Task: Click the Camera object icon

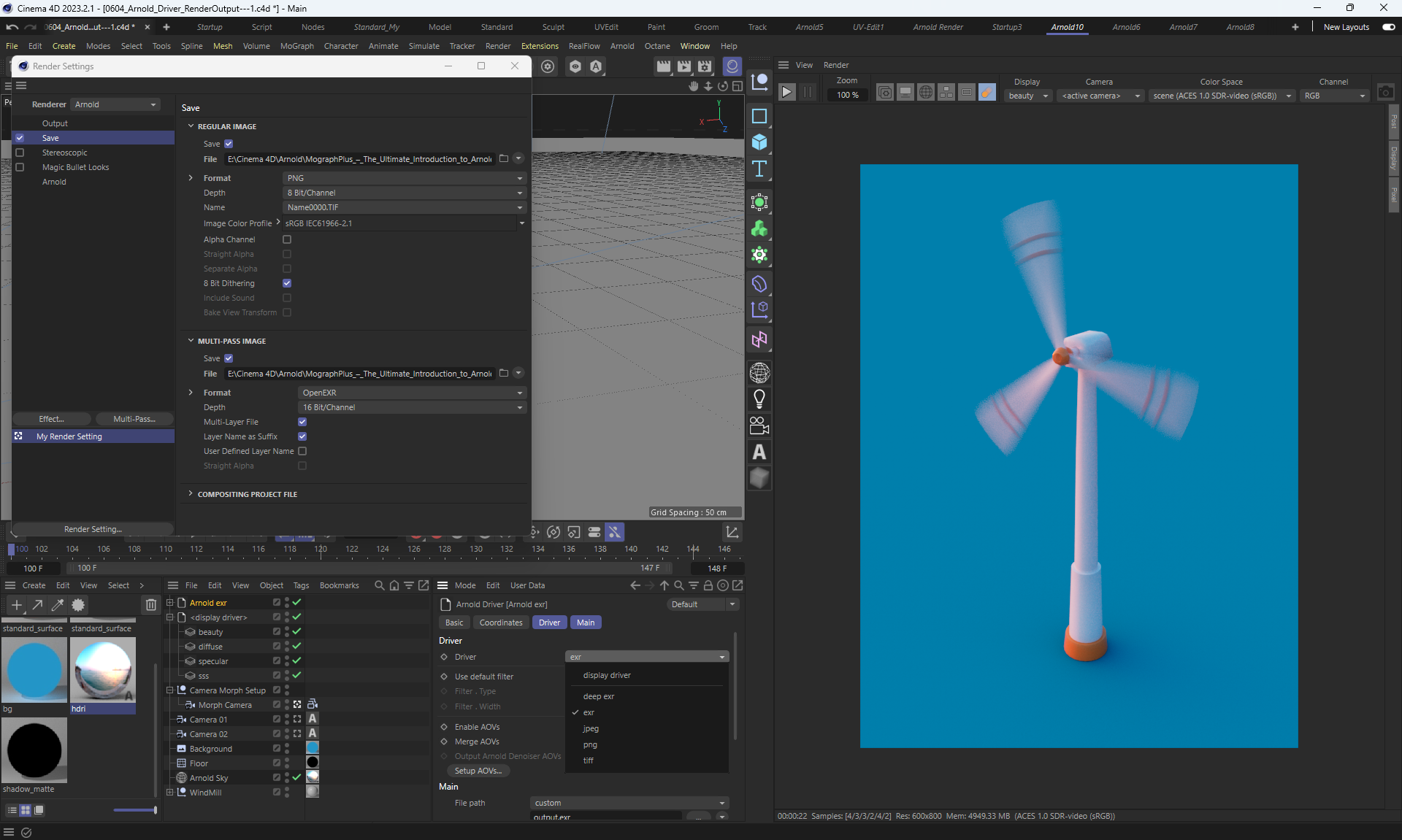Action: (x=759, y=425)
